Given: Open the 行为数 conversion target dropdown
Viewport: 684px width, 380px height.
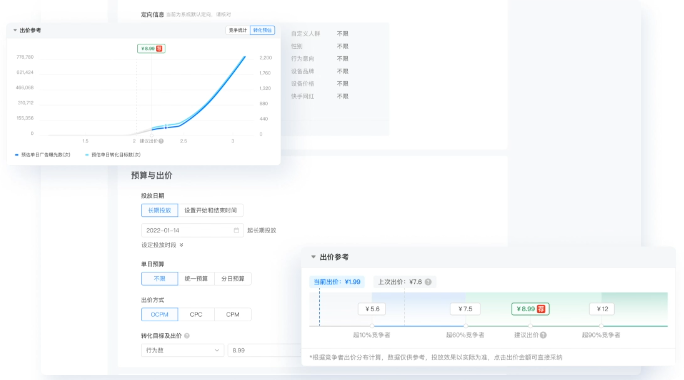Looking at the screenshot, I should (182, 350).
